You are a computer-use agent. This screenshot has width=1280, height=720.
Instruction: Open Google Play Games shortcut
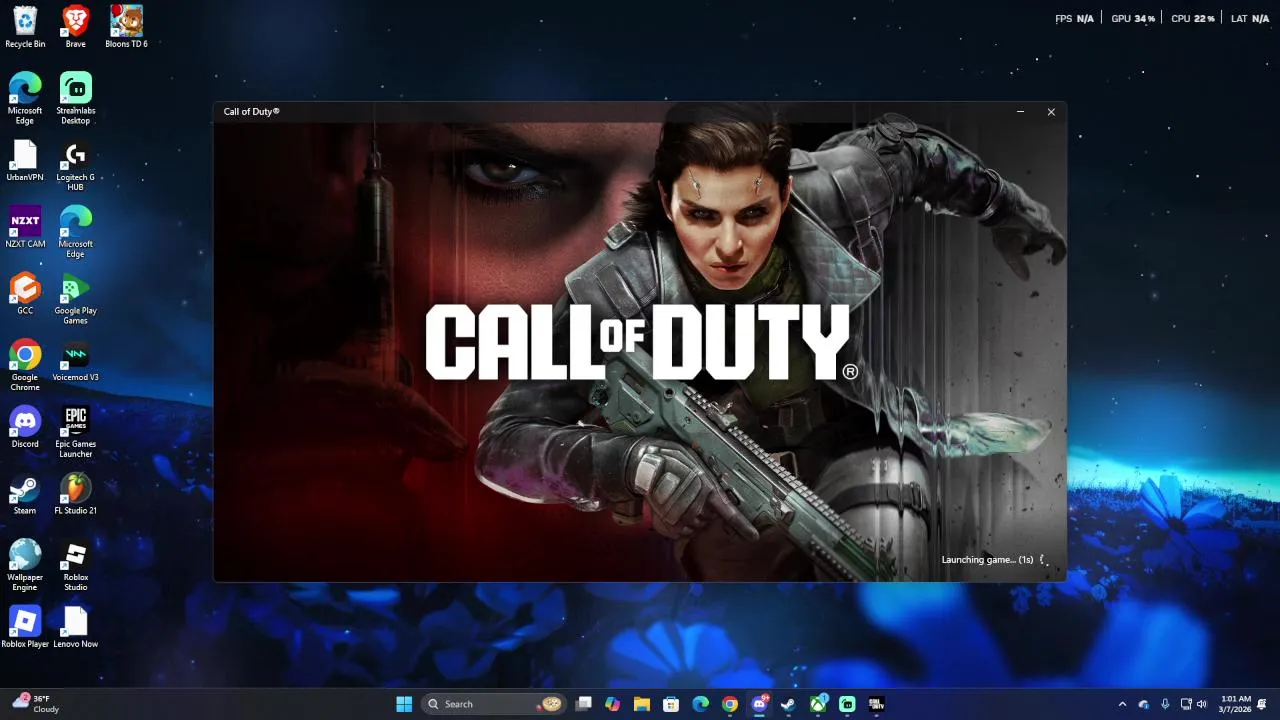click(76, 298)
